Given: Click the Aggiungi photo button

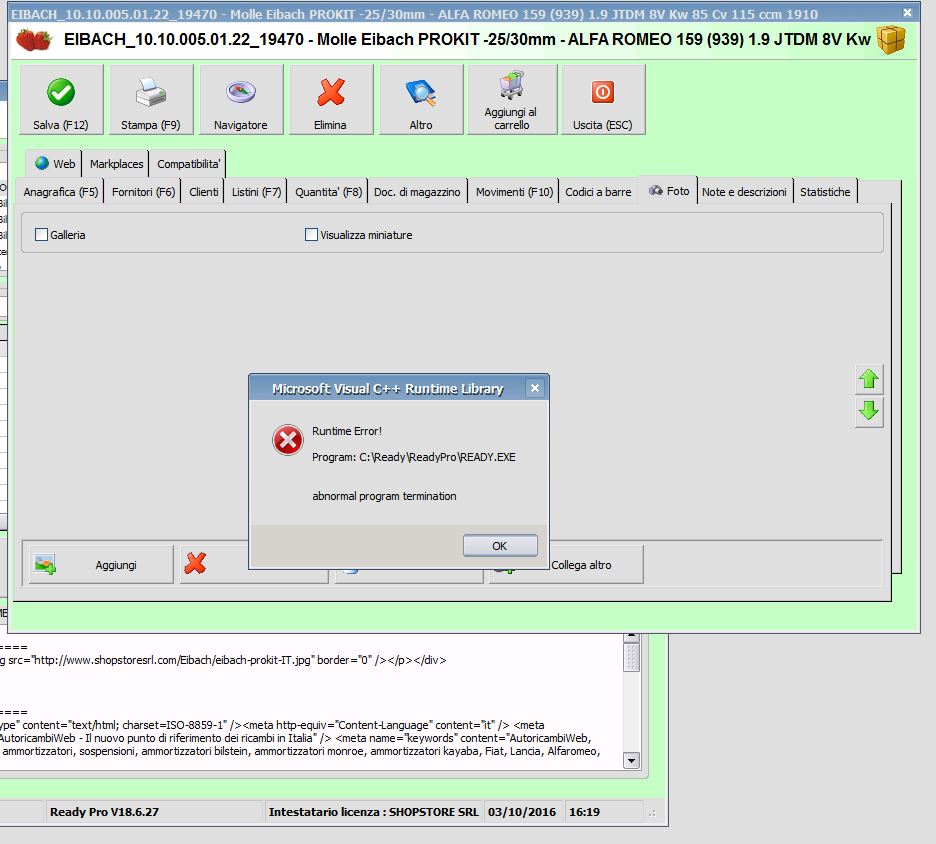Looking at the screenshot, I should pos(101,564).
